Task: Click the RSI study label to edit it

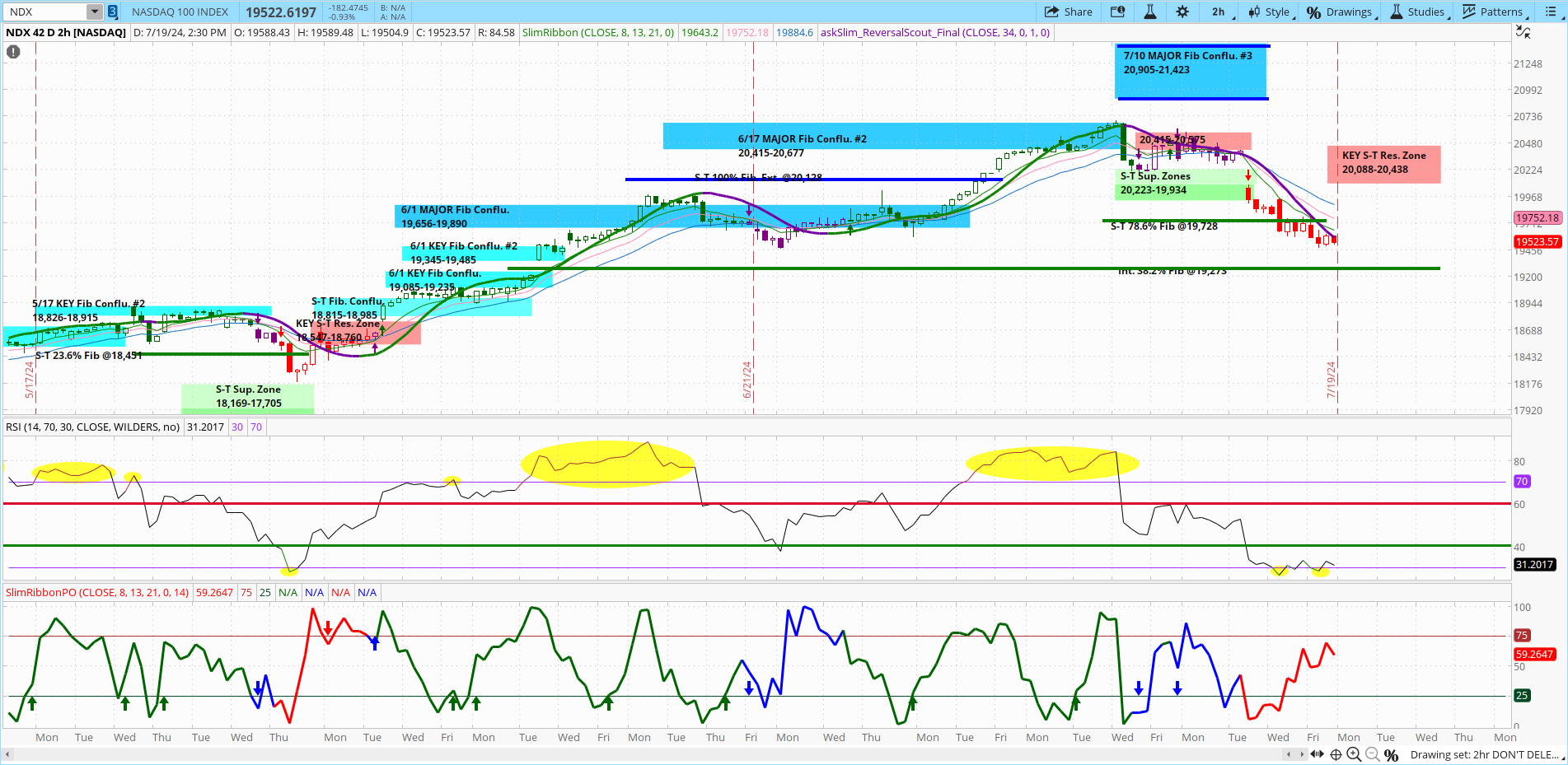Action: (x=92, y=427)
